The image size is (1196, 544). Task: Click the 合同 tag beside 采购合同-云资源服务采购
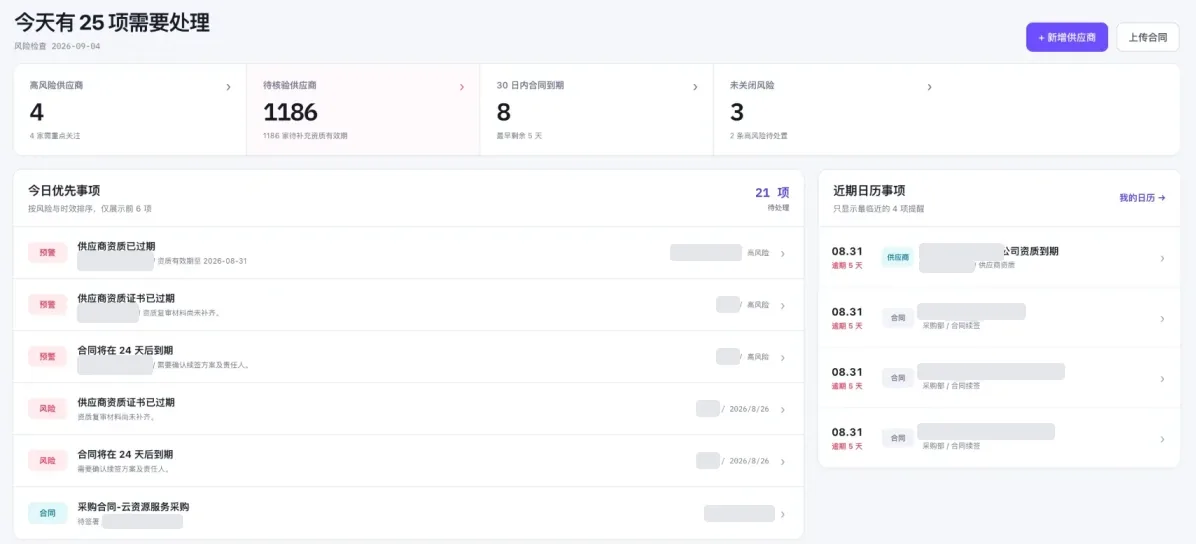(x=47, y=513)
